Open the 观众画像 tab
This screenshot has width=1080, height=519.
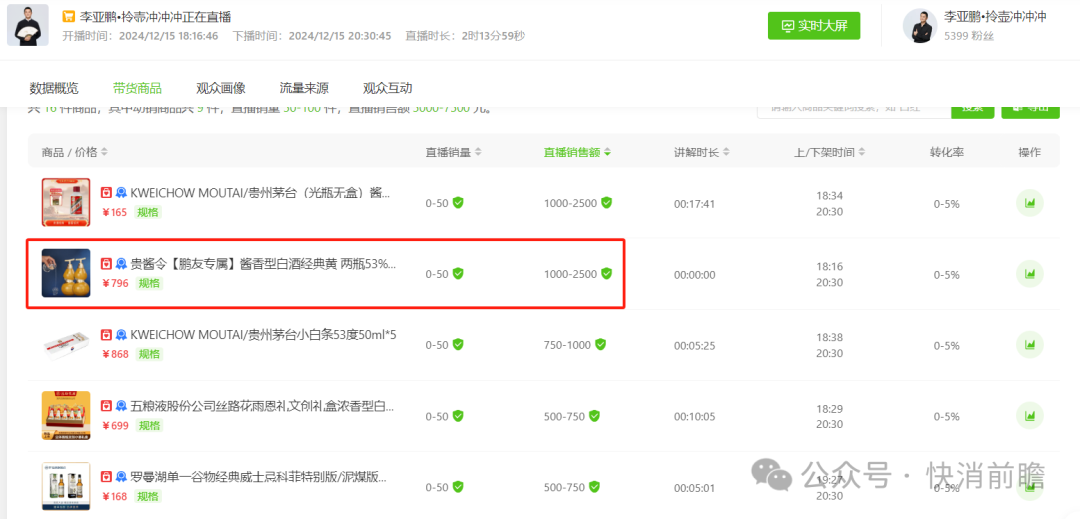(220, 88)
